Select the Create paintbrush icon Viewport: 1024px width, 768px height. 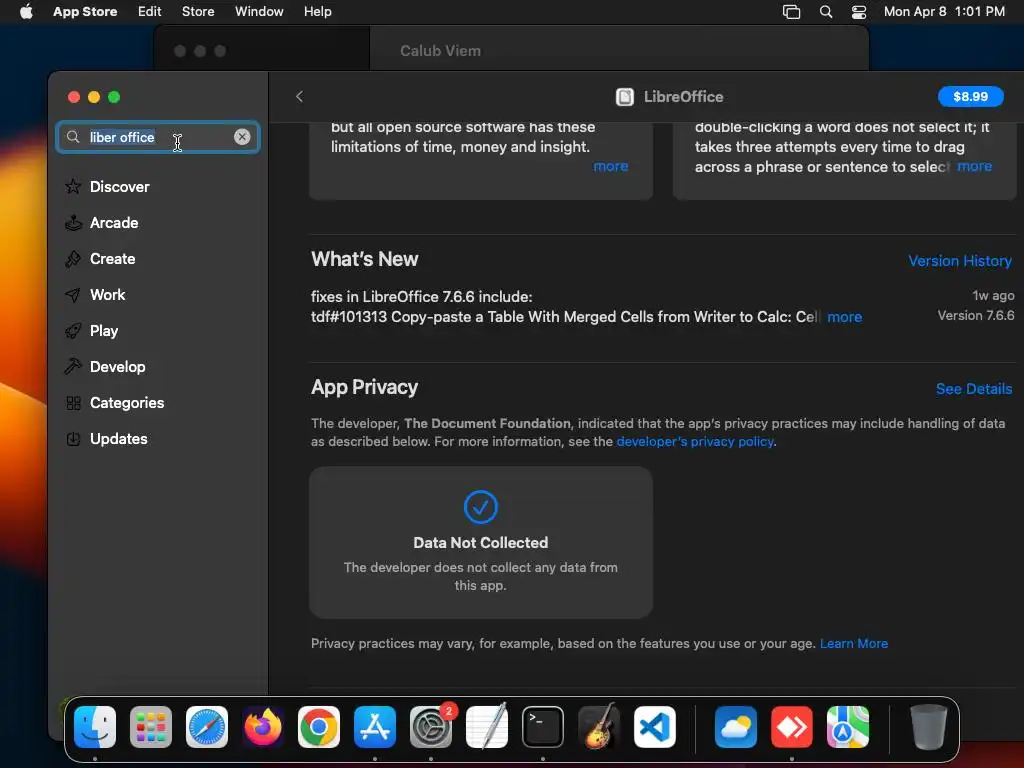click(73, 259)
